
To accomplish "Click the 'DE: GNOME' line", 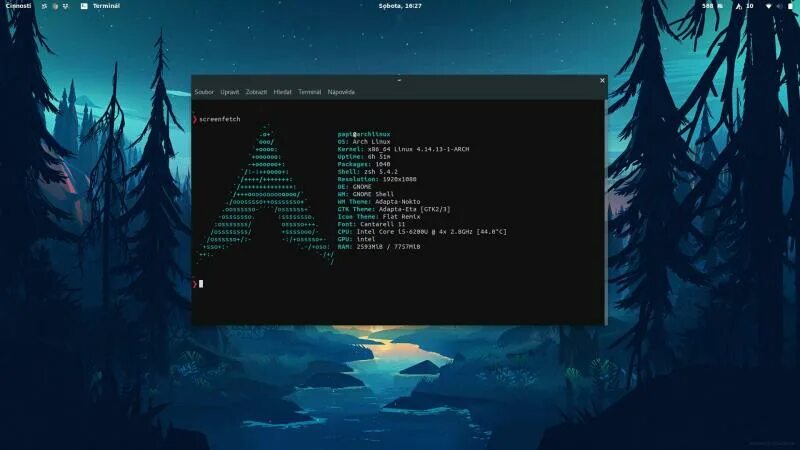I will [354, 187].
